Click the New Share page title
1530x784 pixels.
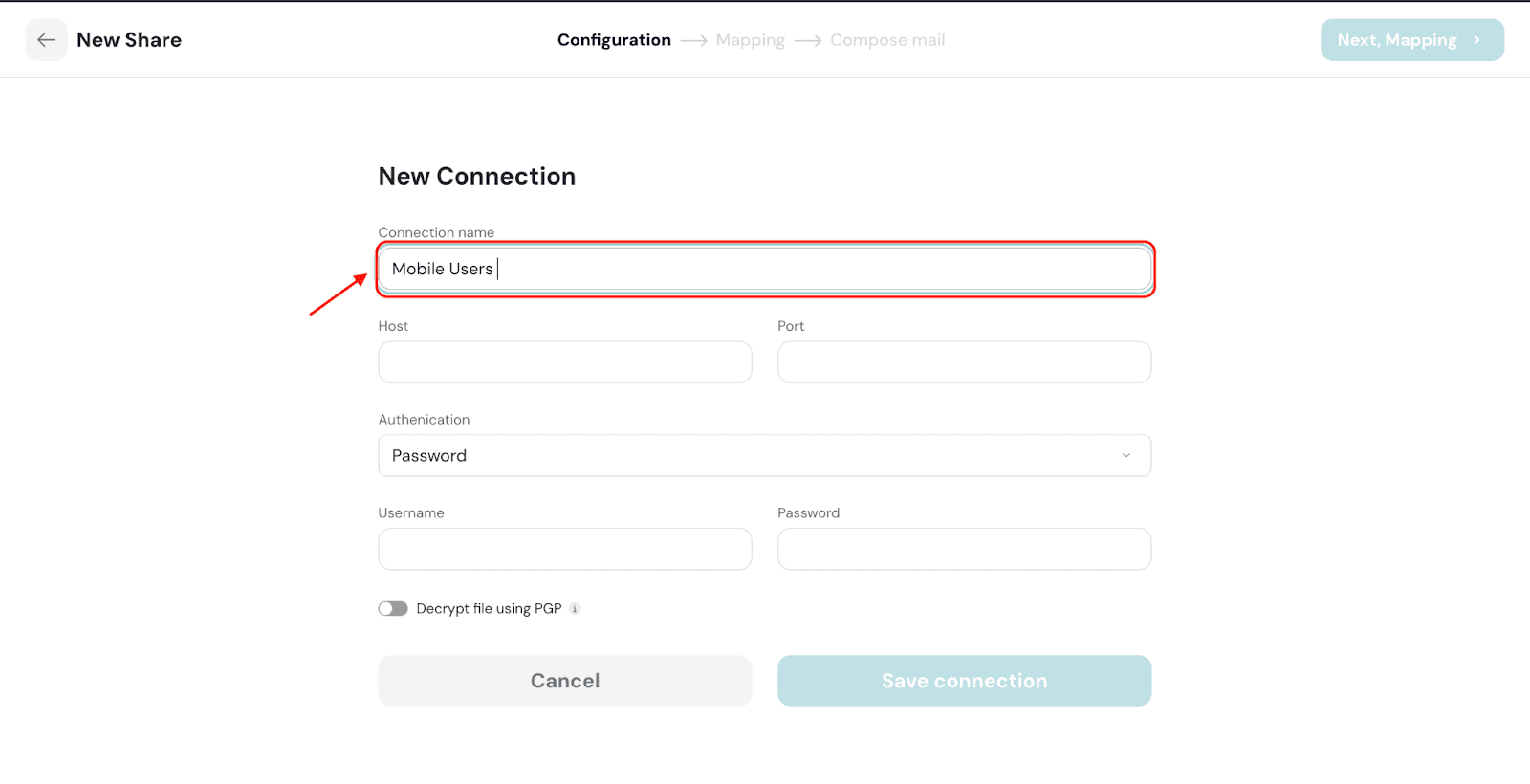(129, 40)
